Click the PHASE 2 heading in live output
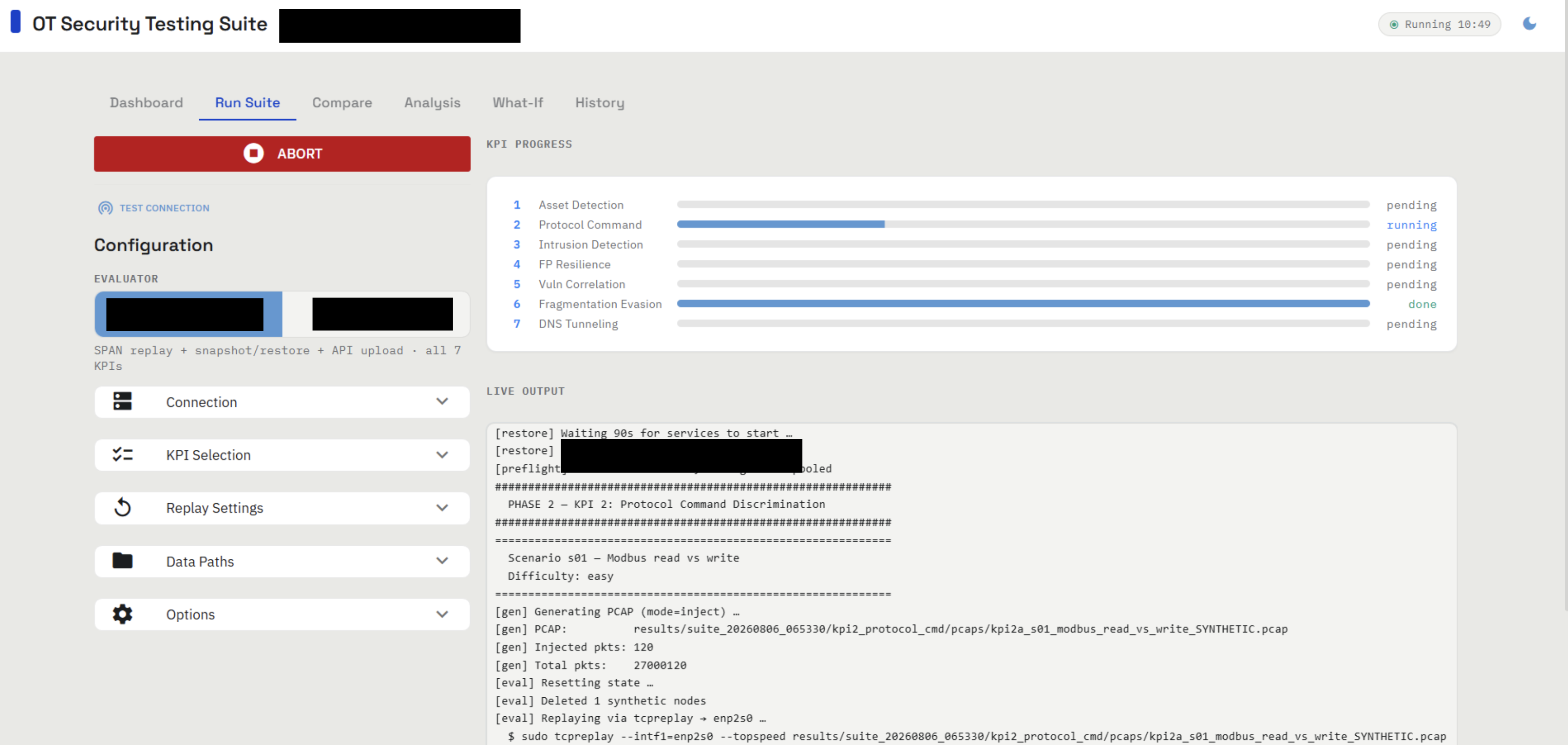Image resolution: width=1568 pixels, height=745 pixels. [x=666, y=504]
